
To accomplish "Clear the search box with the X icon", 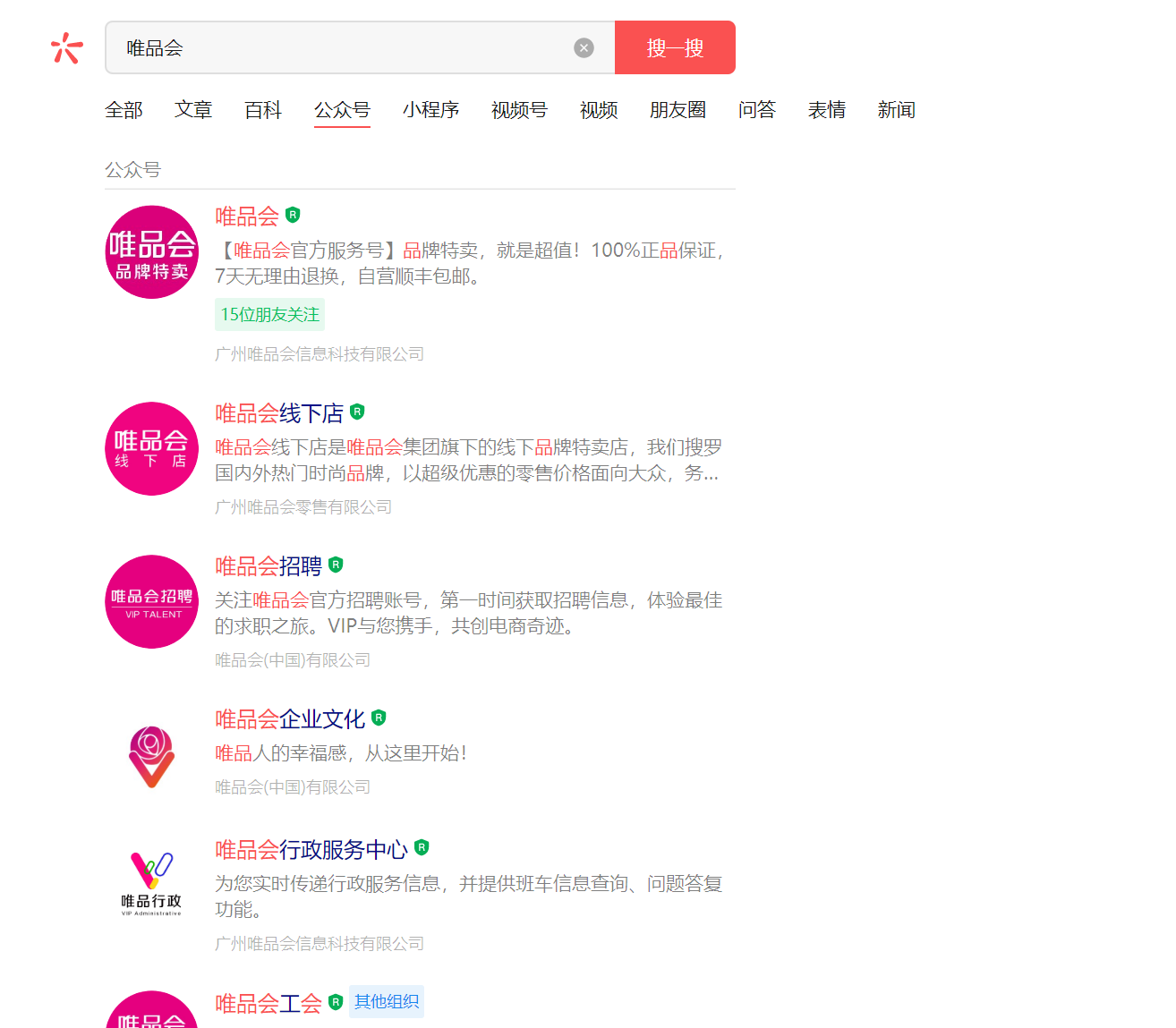I will [x=584, y=47].
